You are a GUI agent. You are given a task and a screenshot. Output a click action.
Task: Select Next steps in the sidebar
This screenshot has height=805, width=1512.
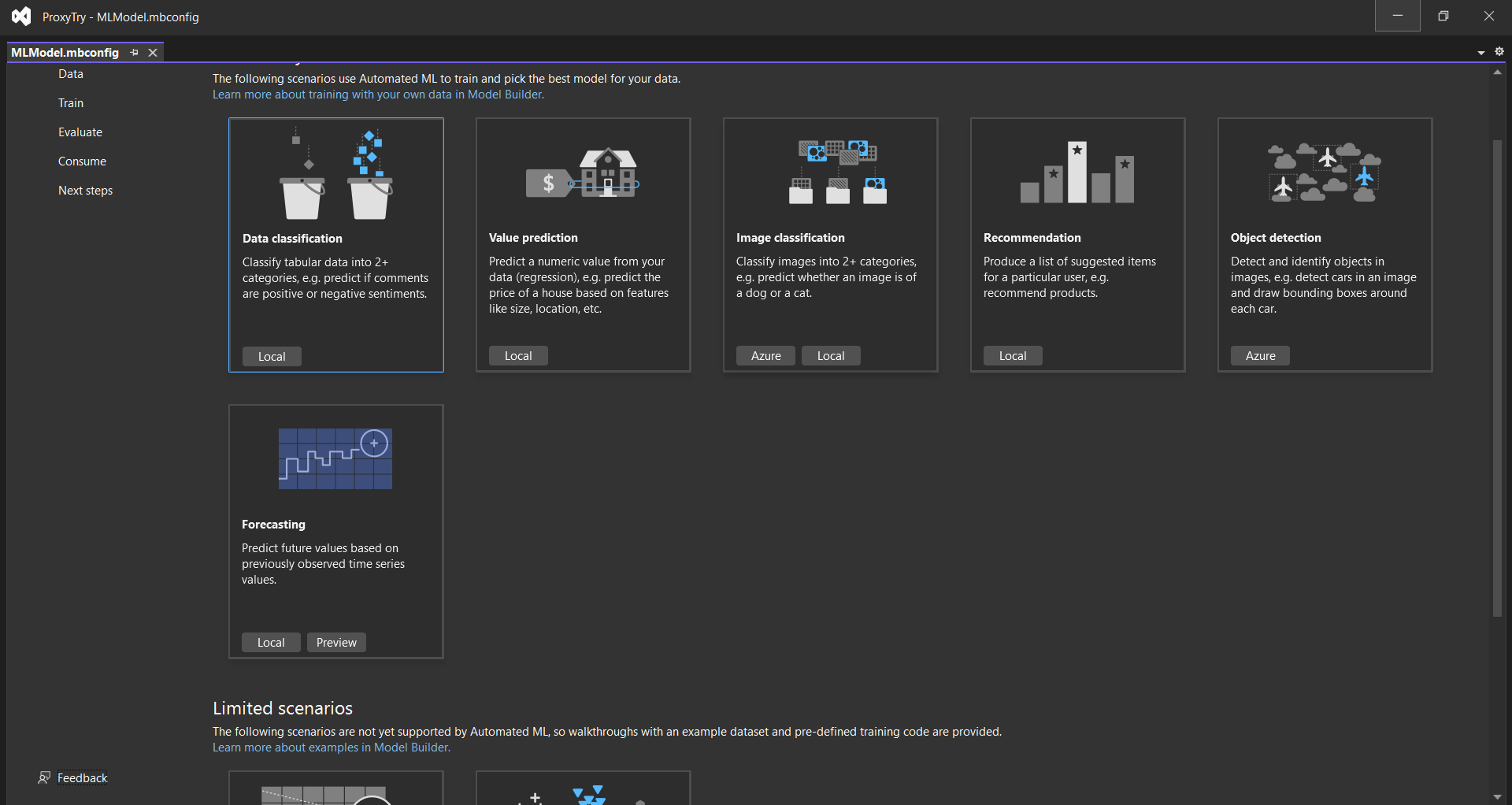[x=85, y=190]
